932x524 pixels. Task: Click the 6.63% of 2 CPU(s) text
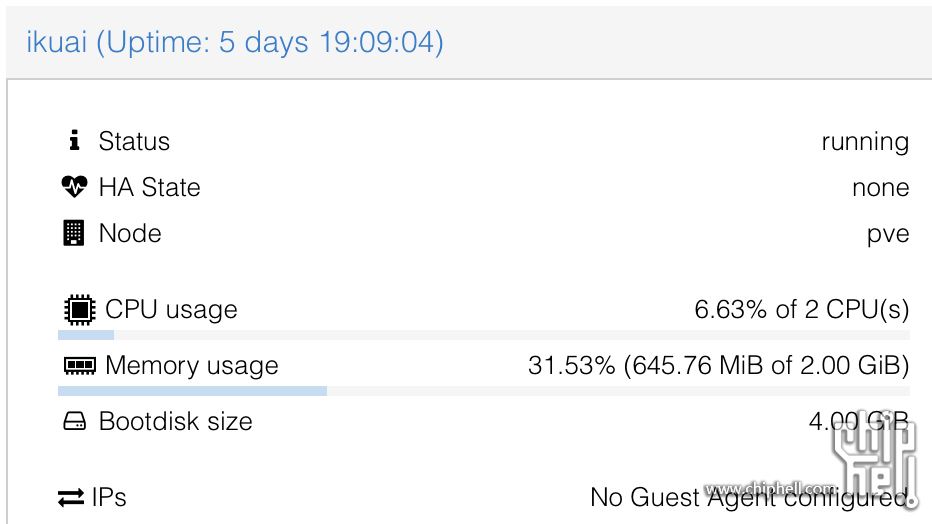click(x=802, y=310)
